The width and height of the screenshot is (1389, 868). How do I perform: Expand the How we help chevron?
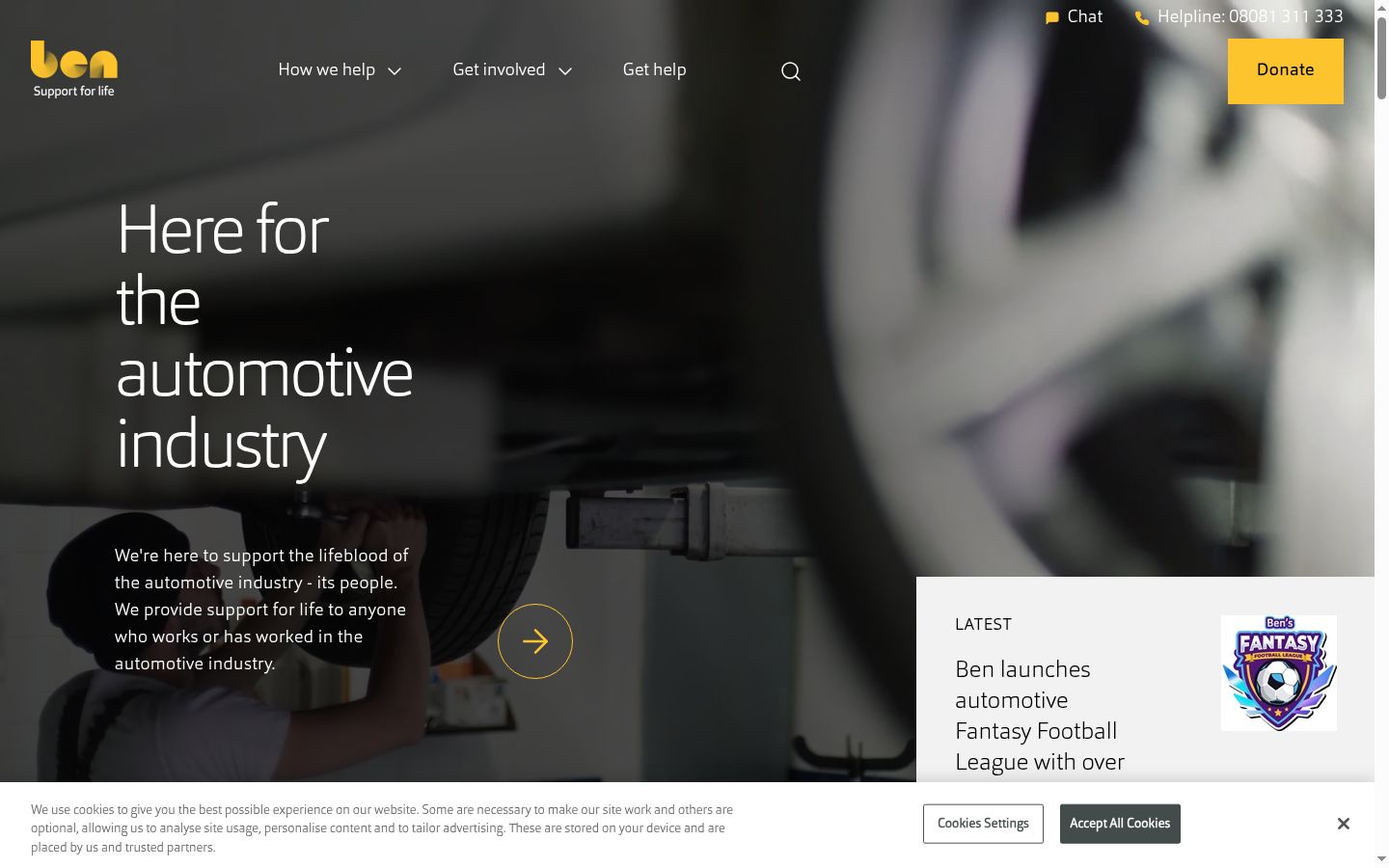pyautogui.click(x=395, y=70)
